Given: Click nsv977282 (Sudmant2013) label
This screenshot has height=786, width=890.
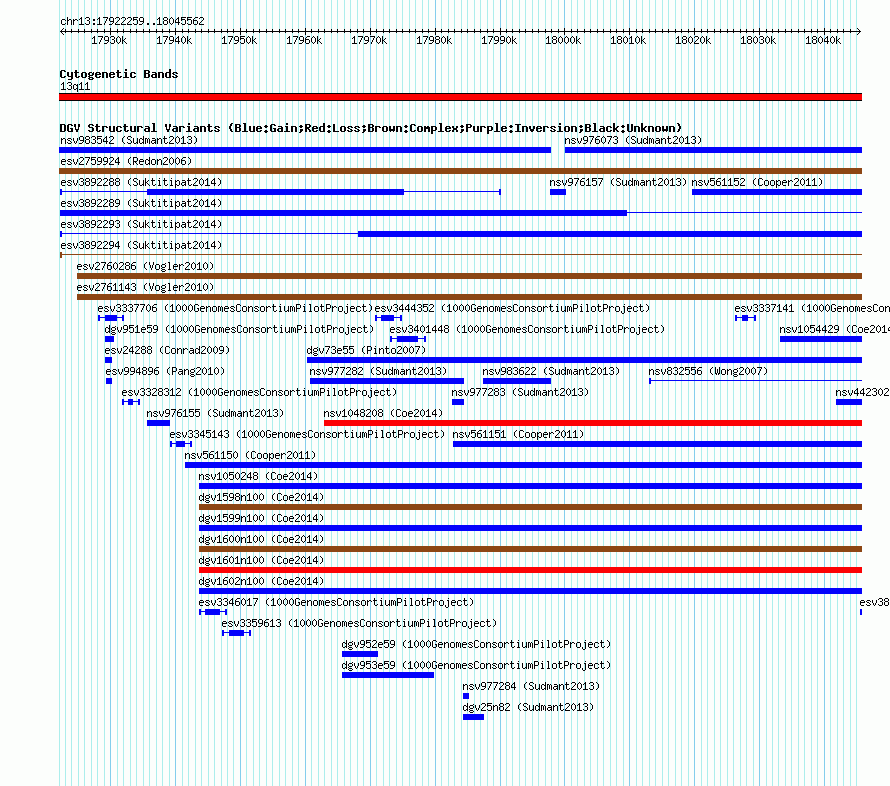Looking at the screenshot, I should coord(378,371).
